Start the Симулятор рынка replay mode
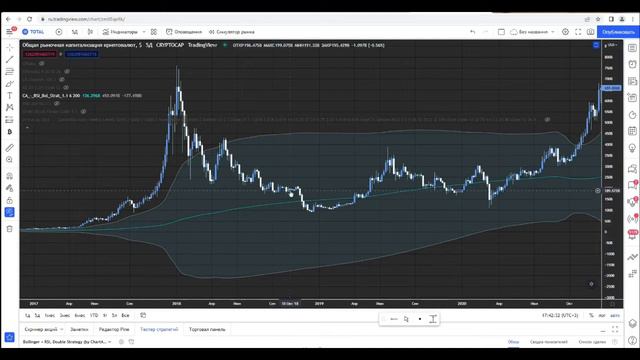Image resolution: width=640 pixels, height=360 pixels. click(231, 32)
